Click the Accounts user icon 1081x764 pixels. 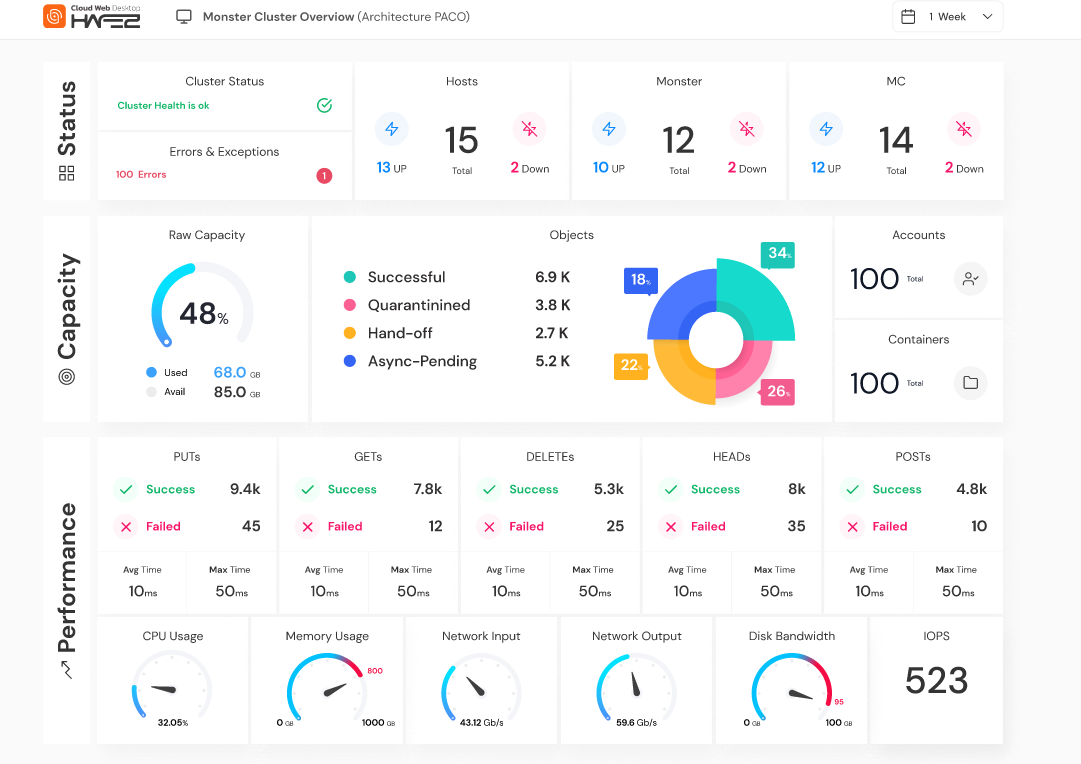[971, 279]
